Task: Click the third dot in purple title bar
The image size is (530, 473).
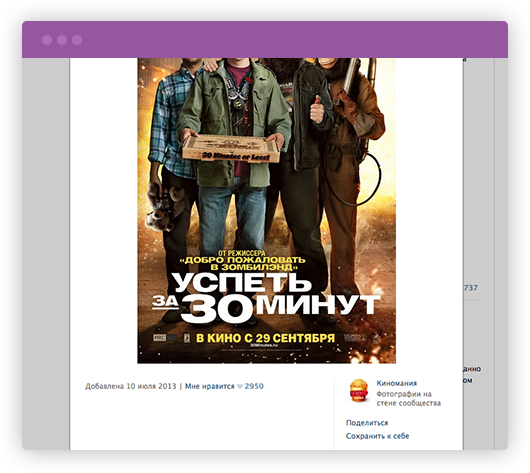Action: click(x=77, y=40)
